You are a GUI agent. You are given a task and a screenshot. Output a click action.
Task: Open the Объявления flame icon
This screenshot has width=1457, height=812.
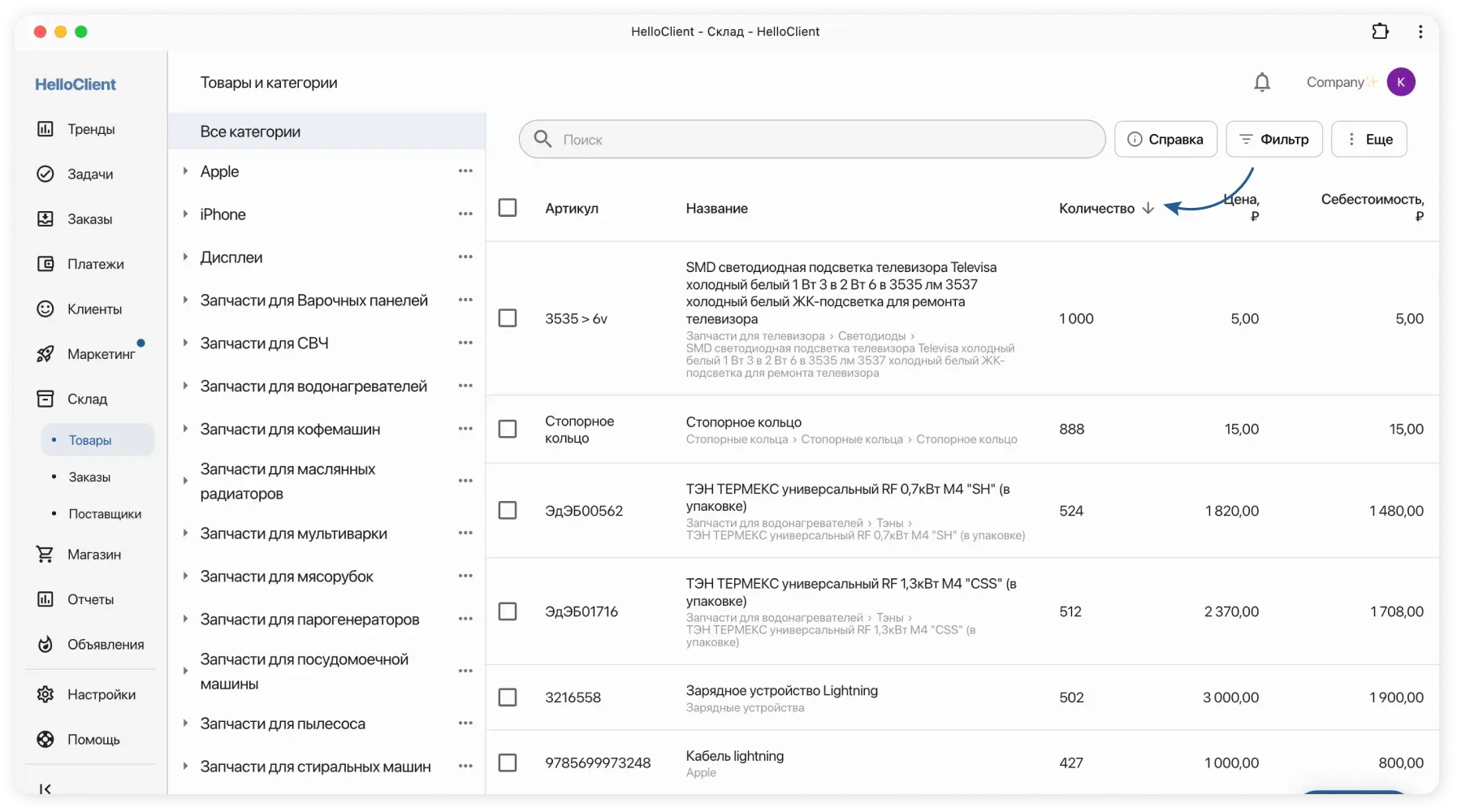(45, 644)
